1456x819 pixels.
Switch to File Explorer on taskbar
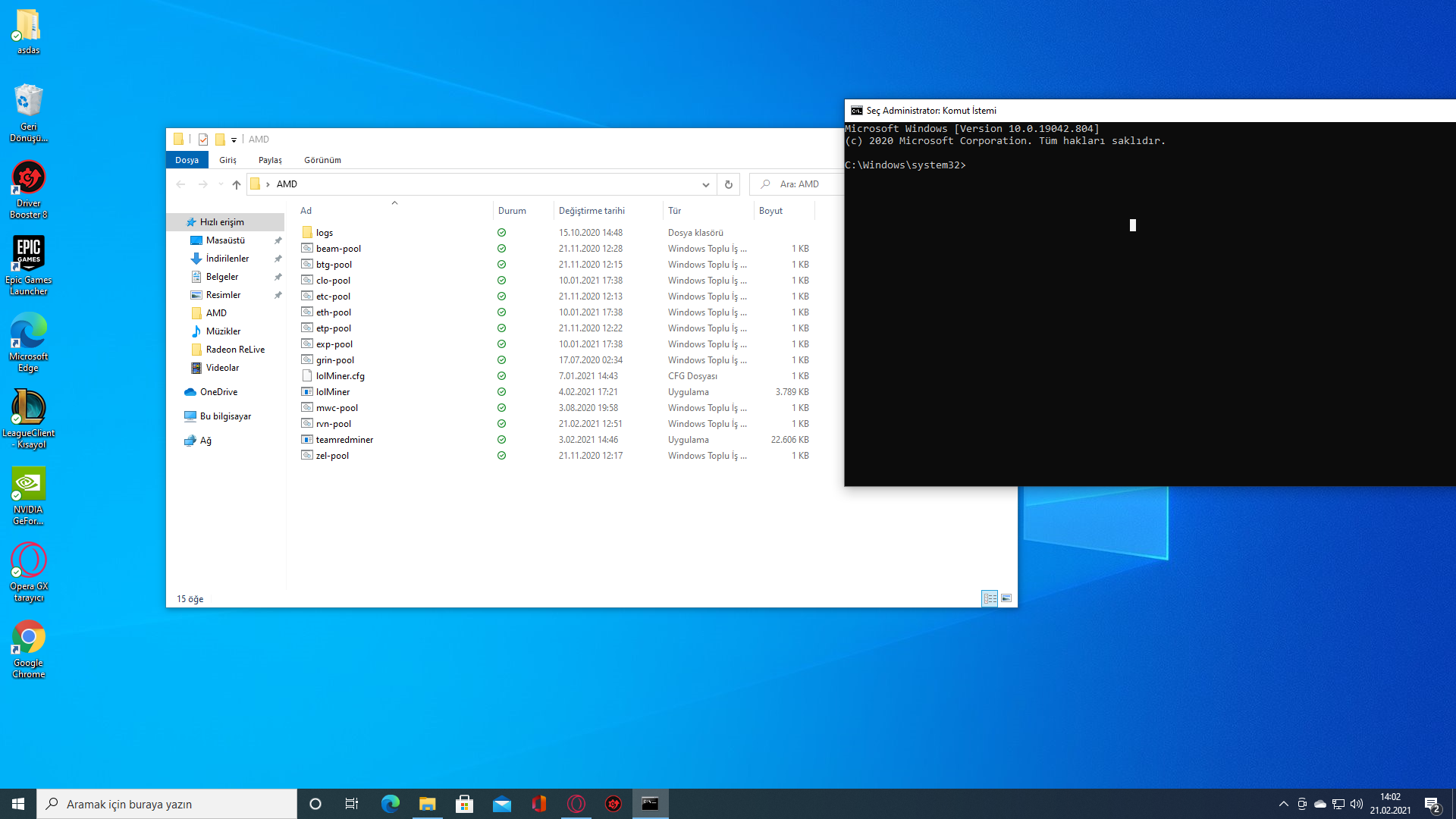428,804
